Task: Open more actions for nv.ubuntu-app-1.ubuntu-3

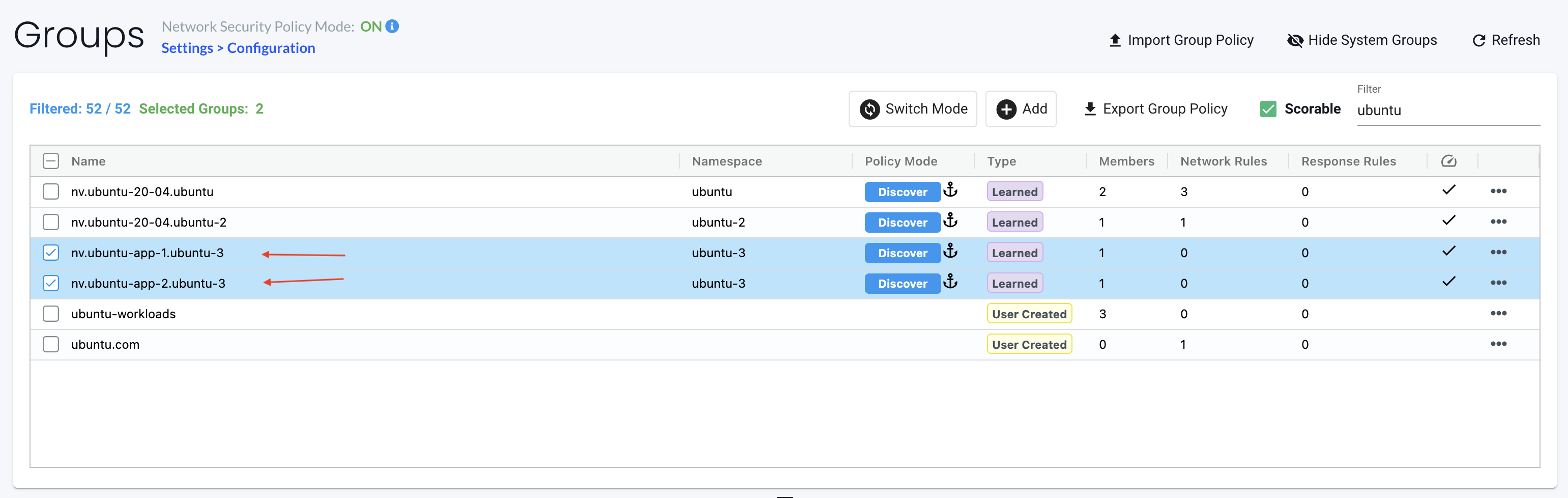Action: click(1498, 253)
